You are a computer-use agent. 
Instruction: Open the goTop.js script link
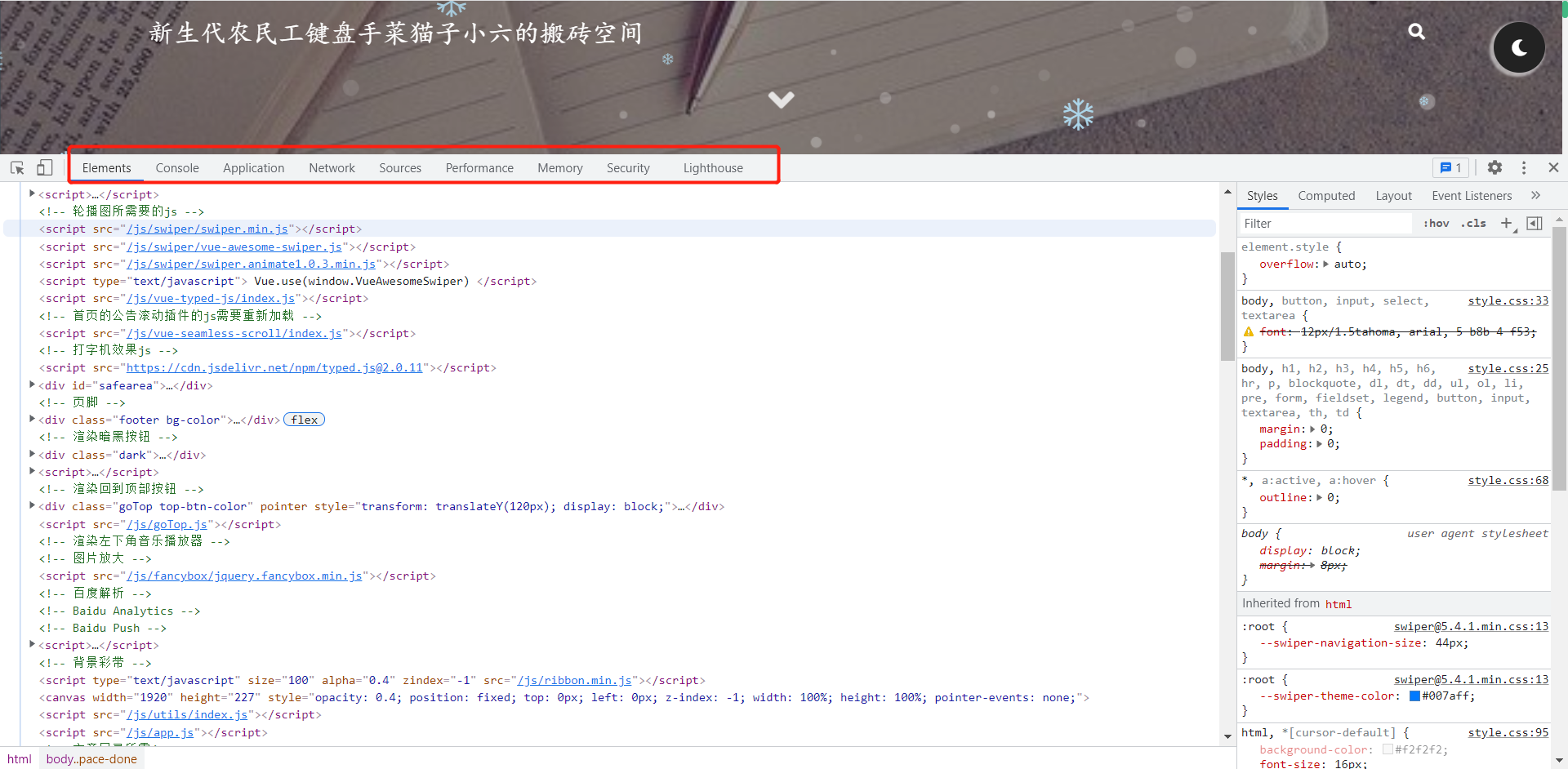click(167, 524)
